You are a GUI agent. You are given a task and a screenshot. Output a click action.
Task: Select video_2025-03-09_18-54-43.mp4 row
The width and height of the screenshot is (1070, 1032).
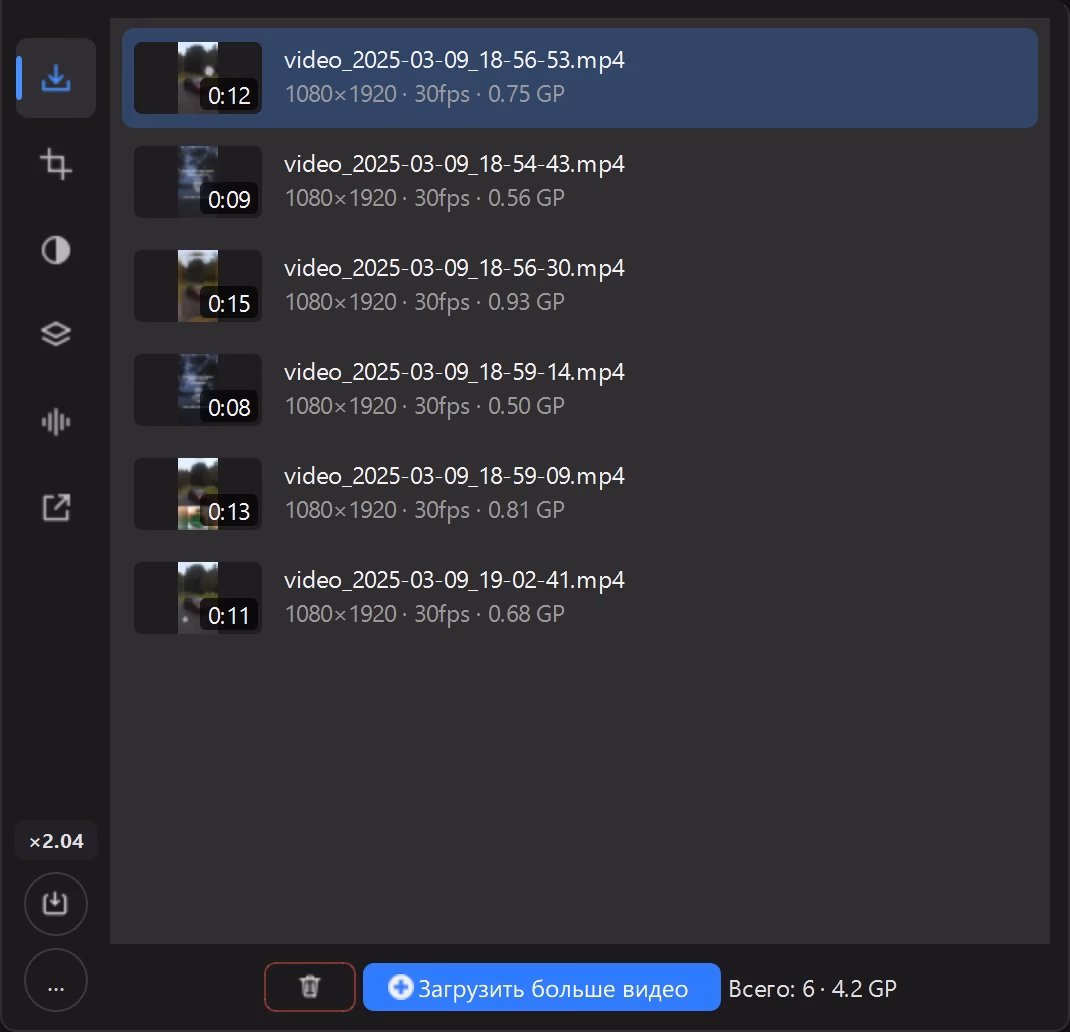580,182
